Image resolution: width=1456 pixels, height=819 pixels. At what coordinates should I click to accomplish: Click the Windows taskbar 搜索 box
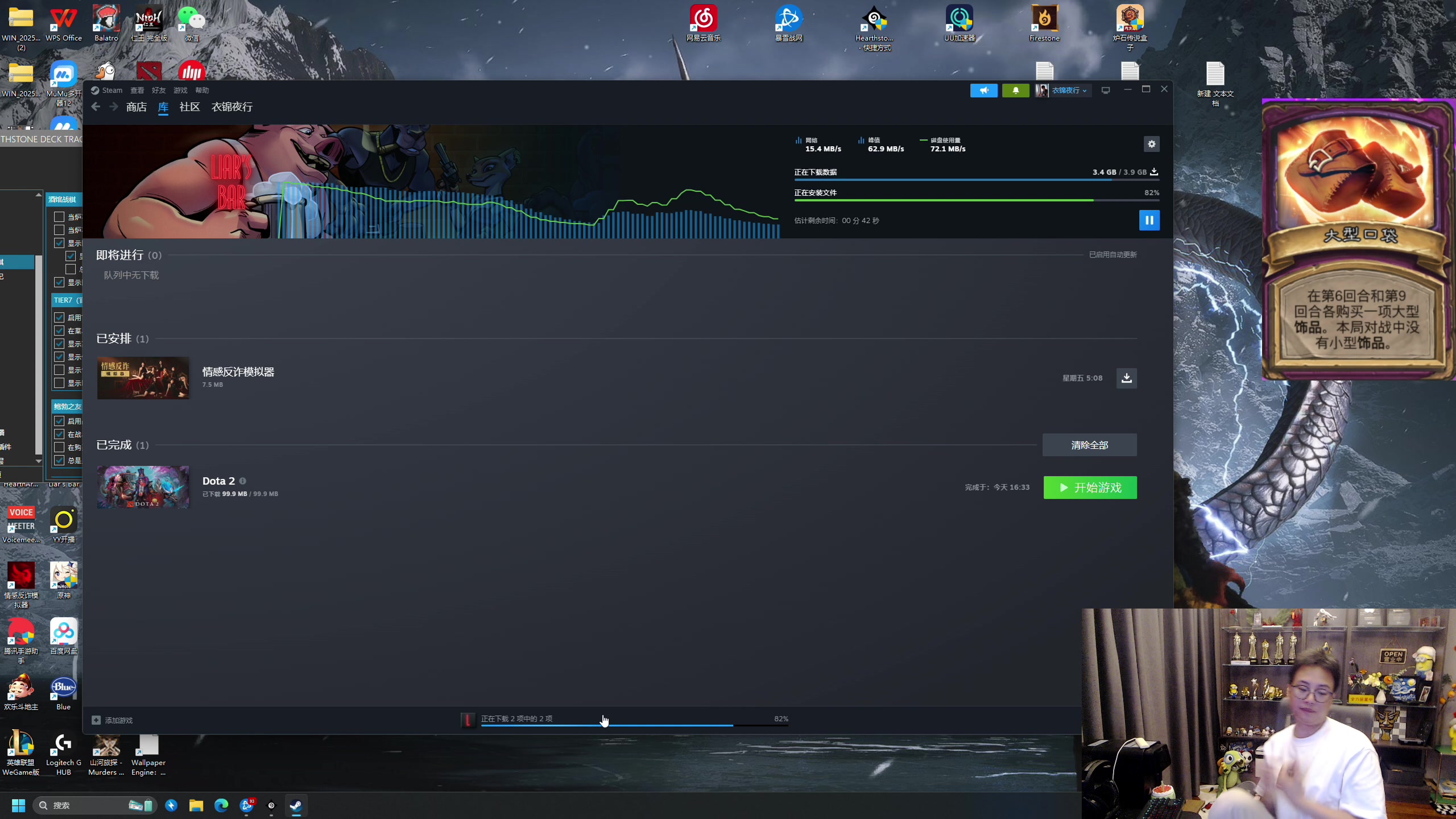click(94, 805)
